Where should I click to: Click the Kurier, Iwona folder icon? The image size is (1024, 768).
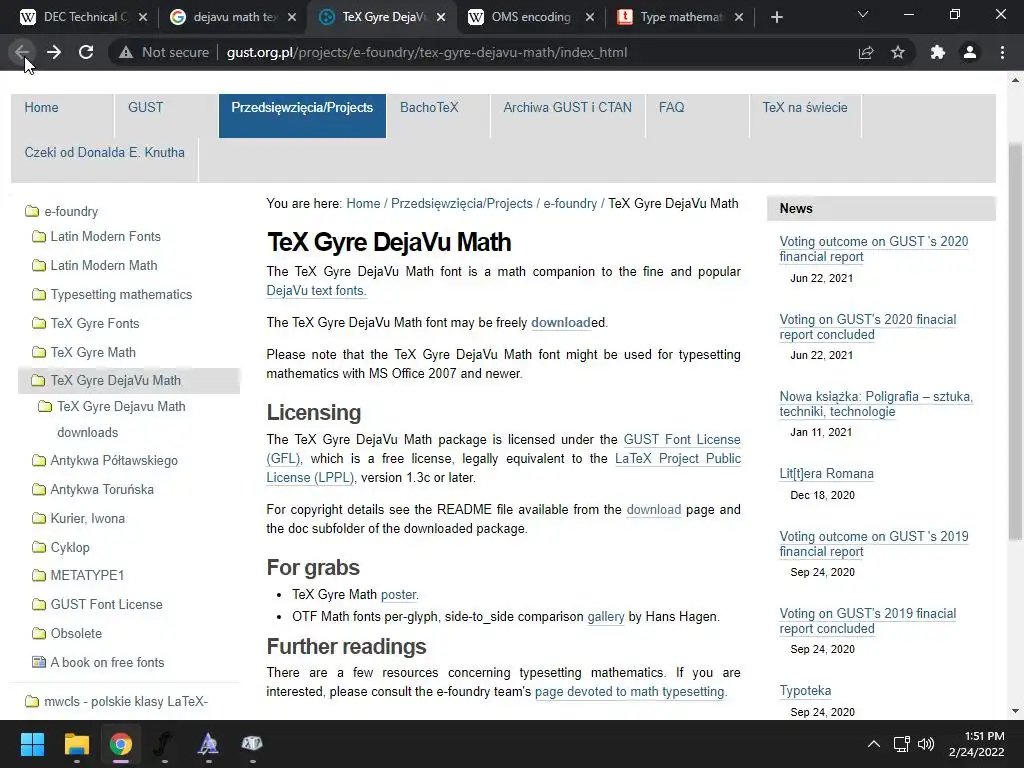(39, 519)
